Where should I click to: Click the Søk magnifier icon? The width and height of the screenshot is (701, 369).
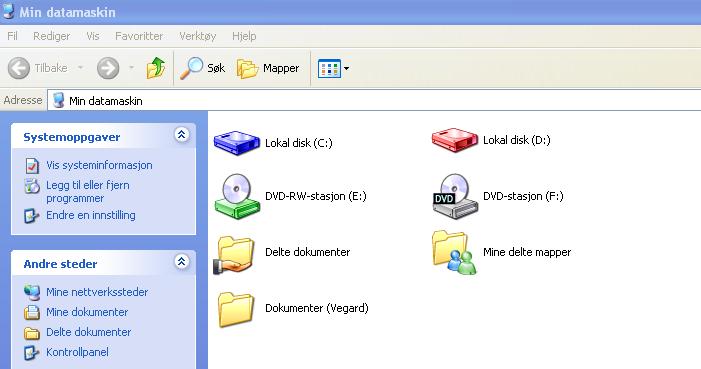point(191,68)
